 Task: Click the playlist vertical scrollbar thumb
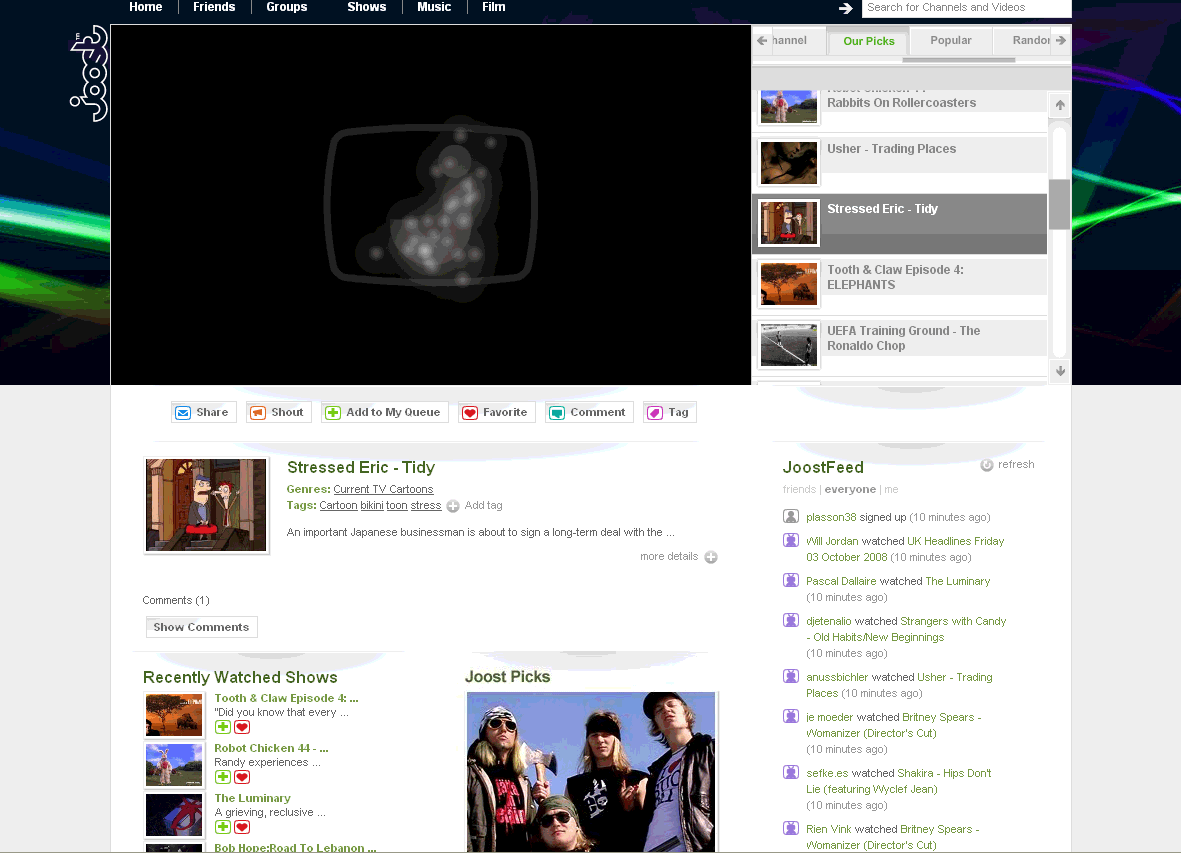click(1059, 204)
